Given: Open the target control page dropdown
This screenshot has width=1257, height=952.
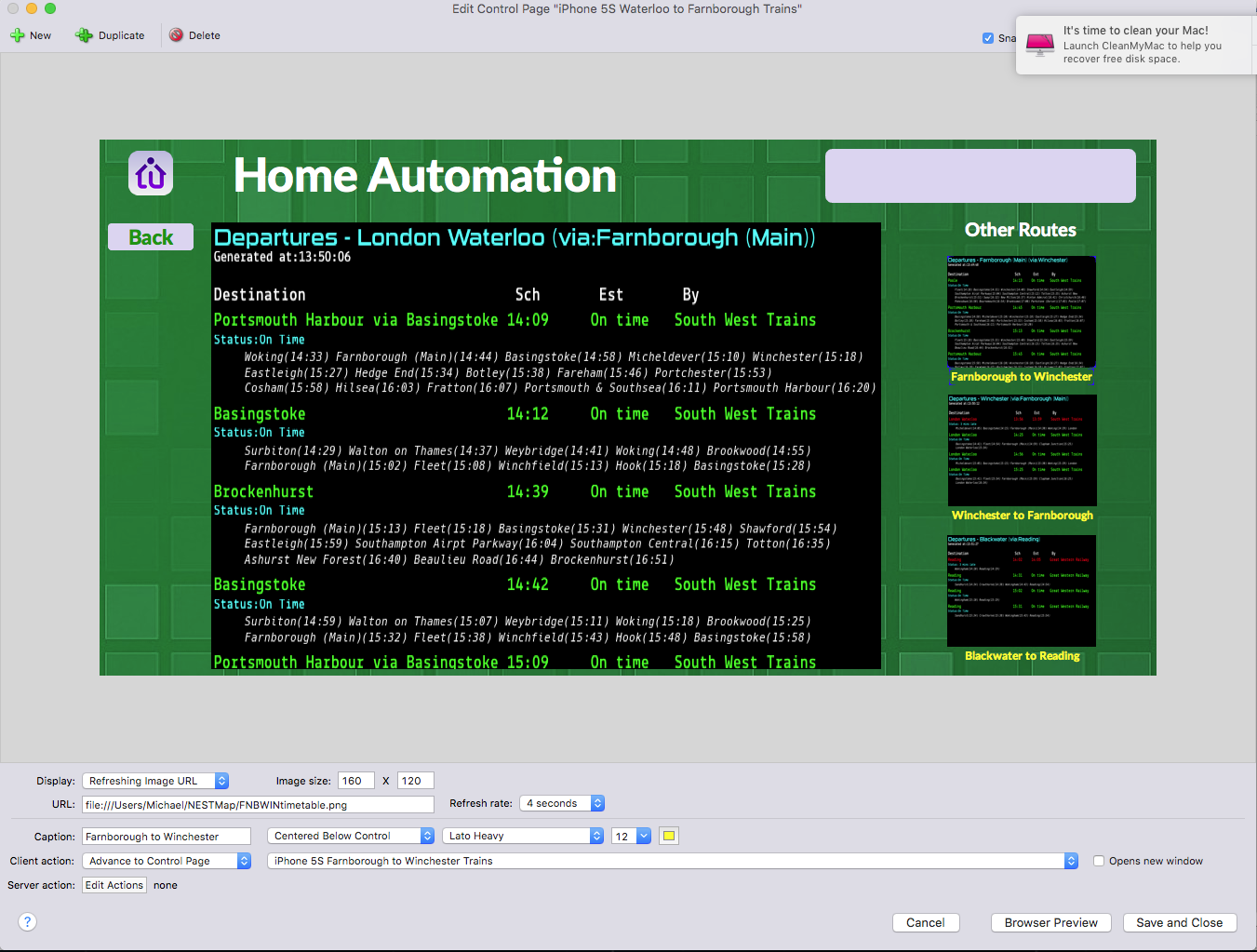Looking at the screenshot, I should pos(673,861).
